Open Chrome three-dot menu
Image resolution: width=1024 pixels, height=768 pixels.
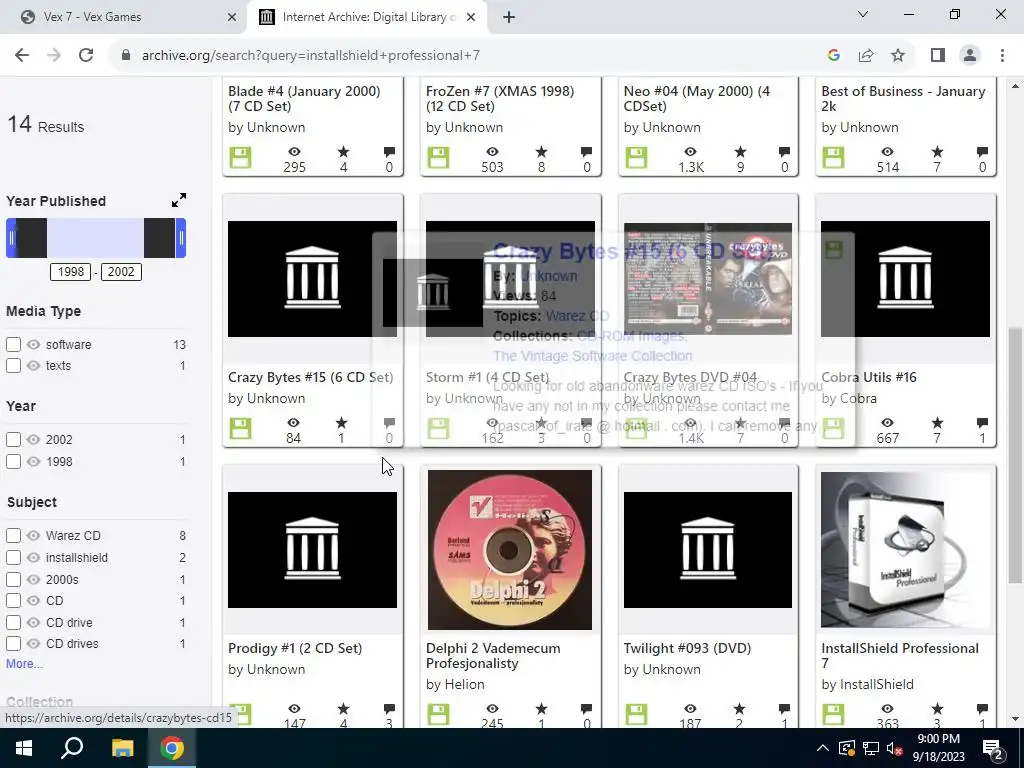coord(1002,56)
